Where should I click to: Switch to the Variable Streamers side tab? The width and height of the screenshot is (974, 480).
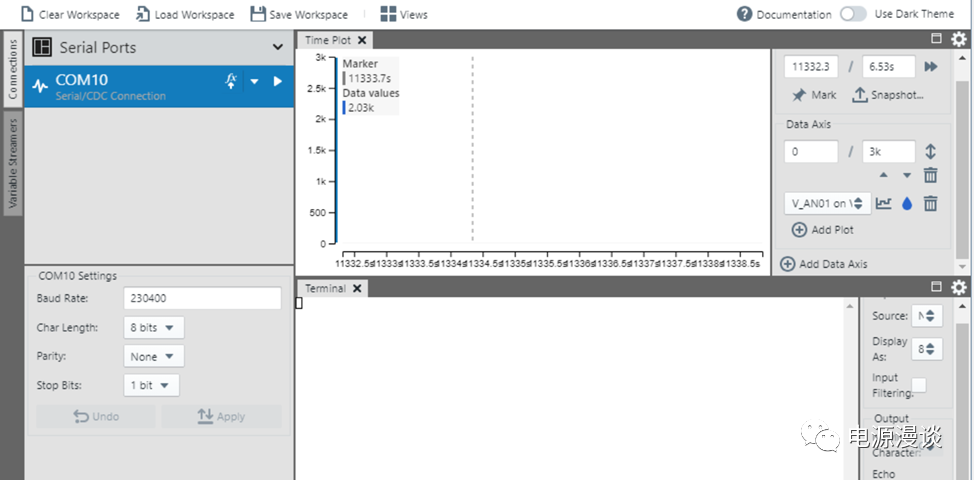[12, 162]
